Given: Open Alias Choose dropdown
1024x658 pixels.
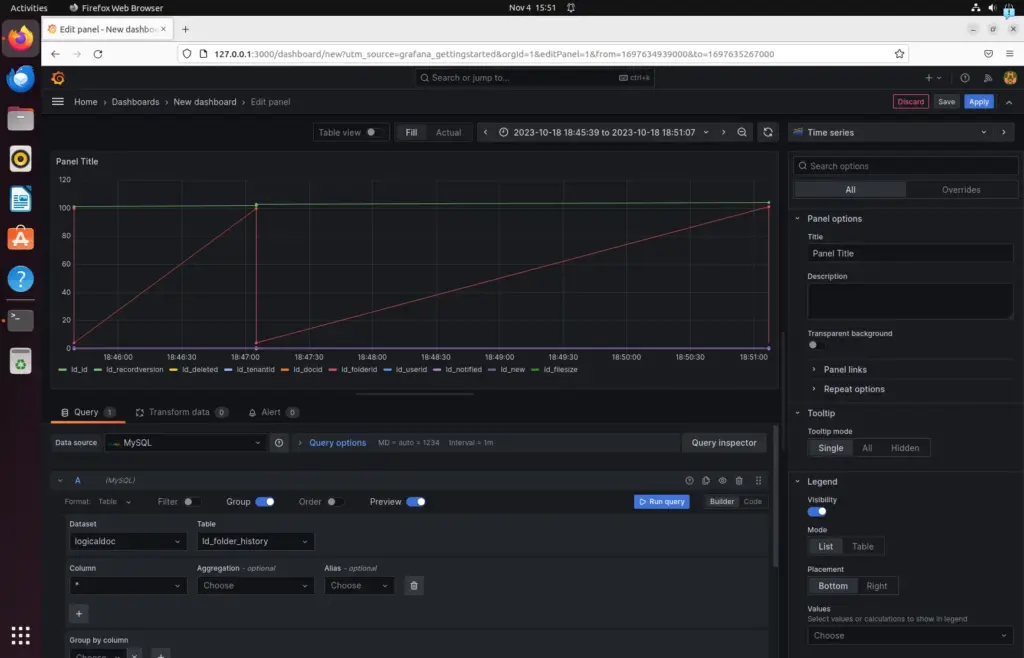Looking at the screenshot, I should pyautogui.click(x=359, y=586).
